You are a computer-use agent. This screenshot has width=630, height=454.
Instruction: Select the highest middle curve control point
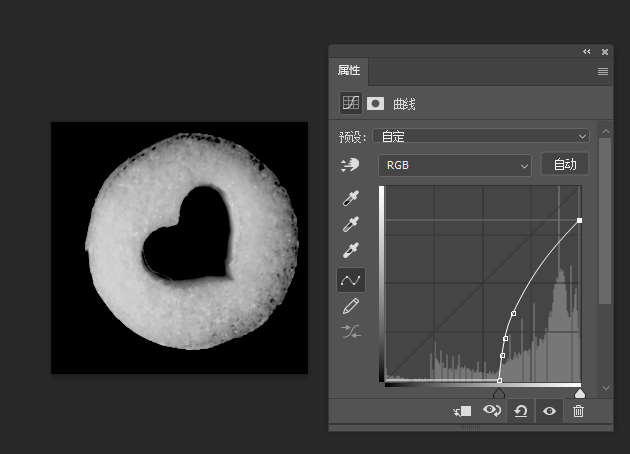(513, 313)
